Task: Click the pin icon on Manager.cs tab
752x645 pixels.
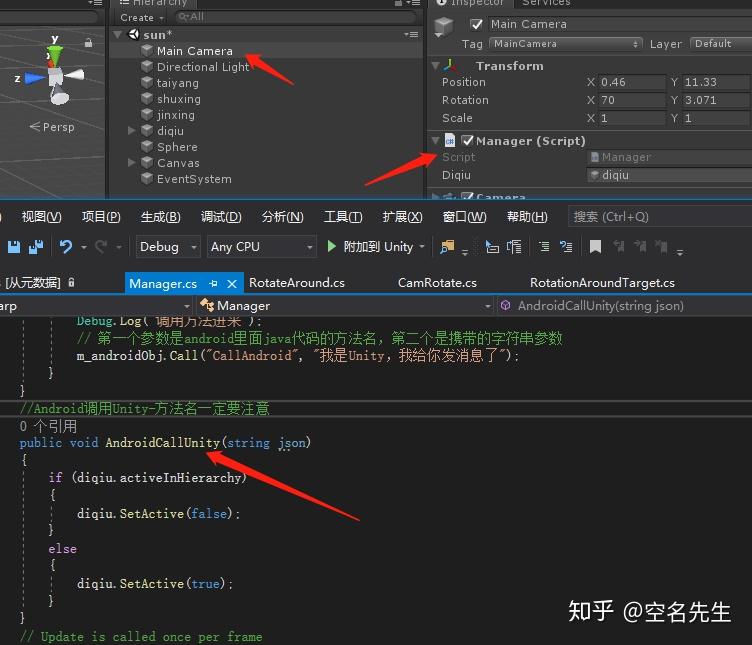Action: (x=213, y=284)
